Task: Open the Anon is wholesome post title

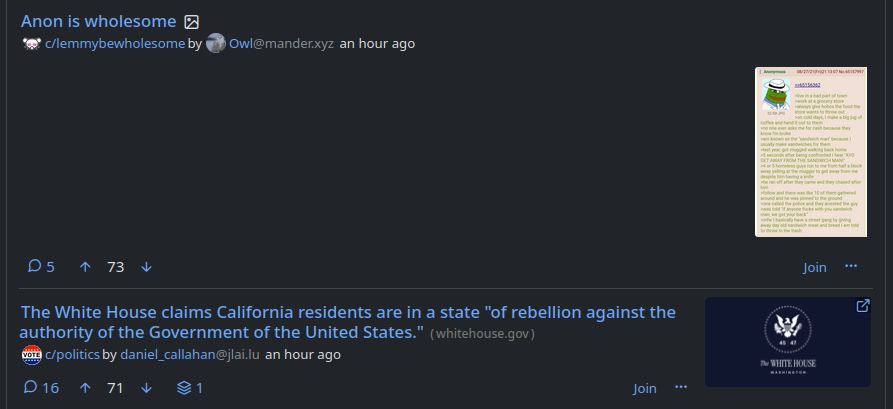Action: [98, 21]
